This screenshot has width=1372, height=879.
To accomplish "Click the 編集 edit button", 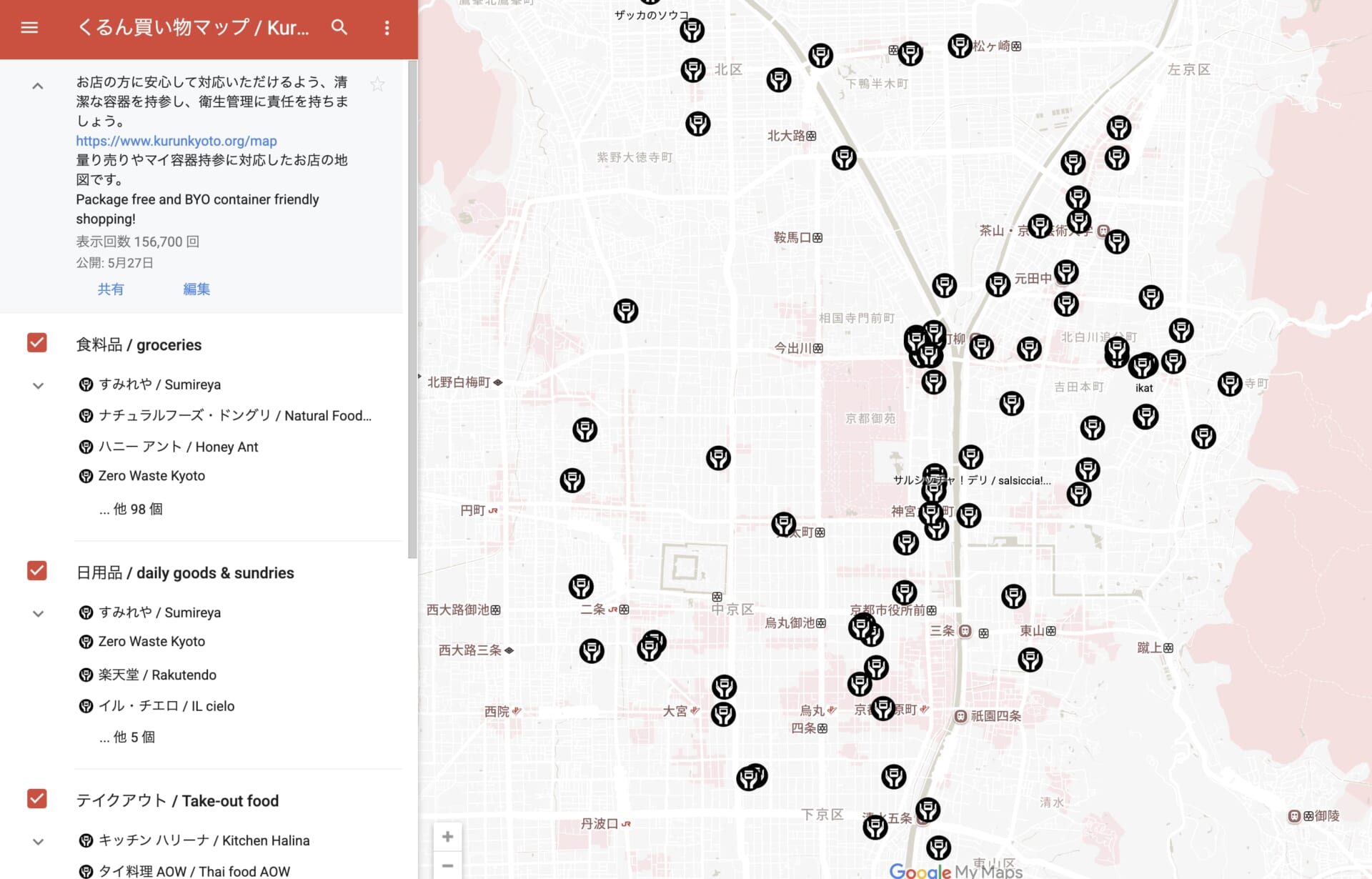I will (x=197, y=289).
